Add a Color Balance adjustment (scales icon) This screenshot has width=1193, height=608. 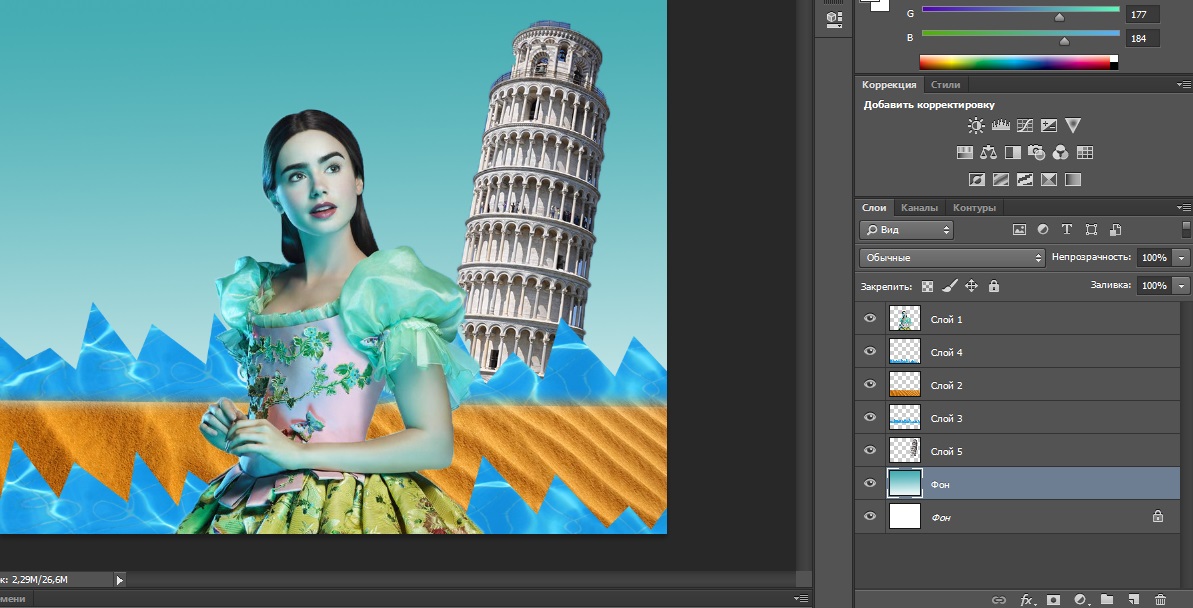point(988,152)
